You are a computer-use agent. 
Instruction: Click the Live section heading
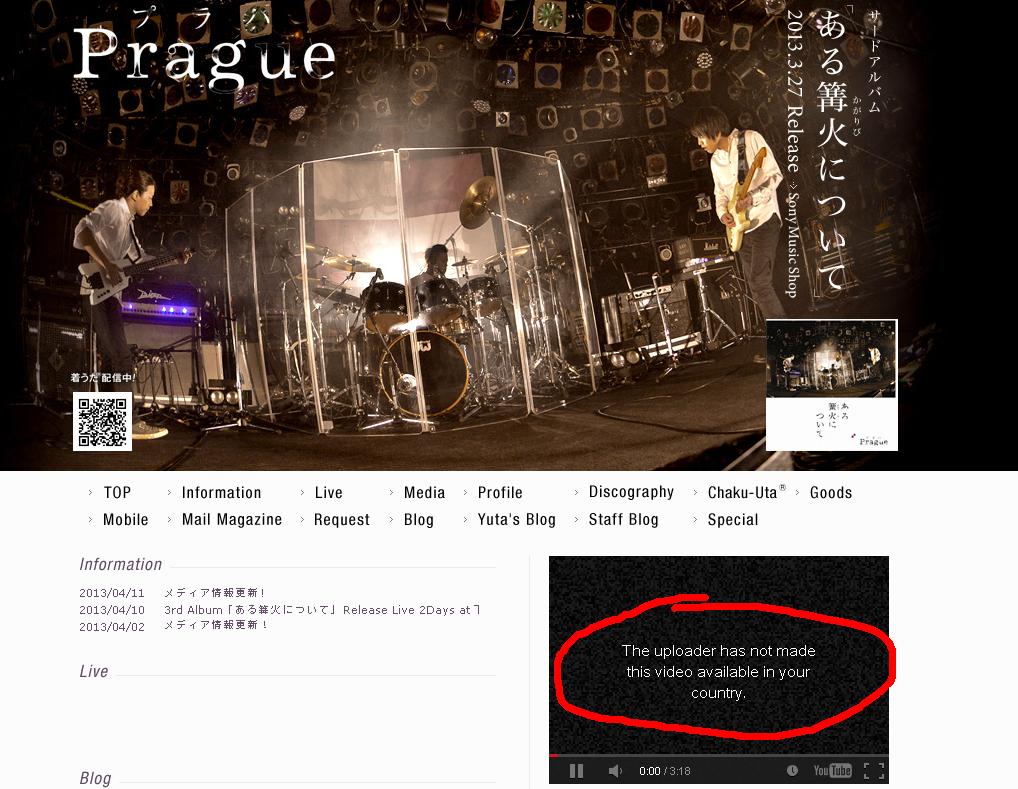pyautogui.click(x=93, y=671)
